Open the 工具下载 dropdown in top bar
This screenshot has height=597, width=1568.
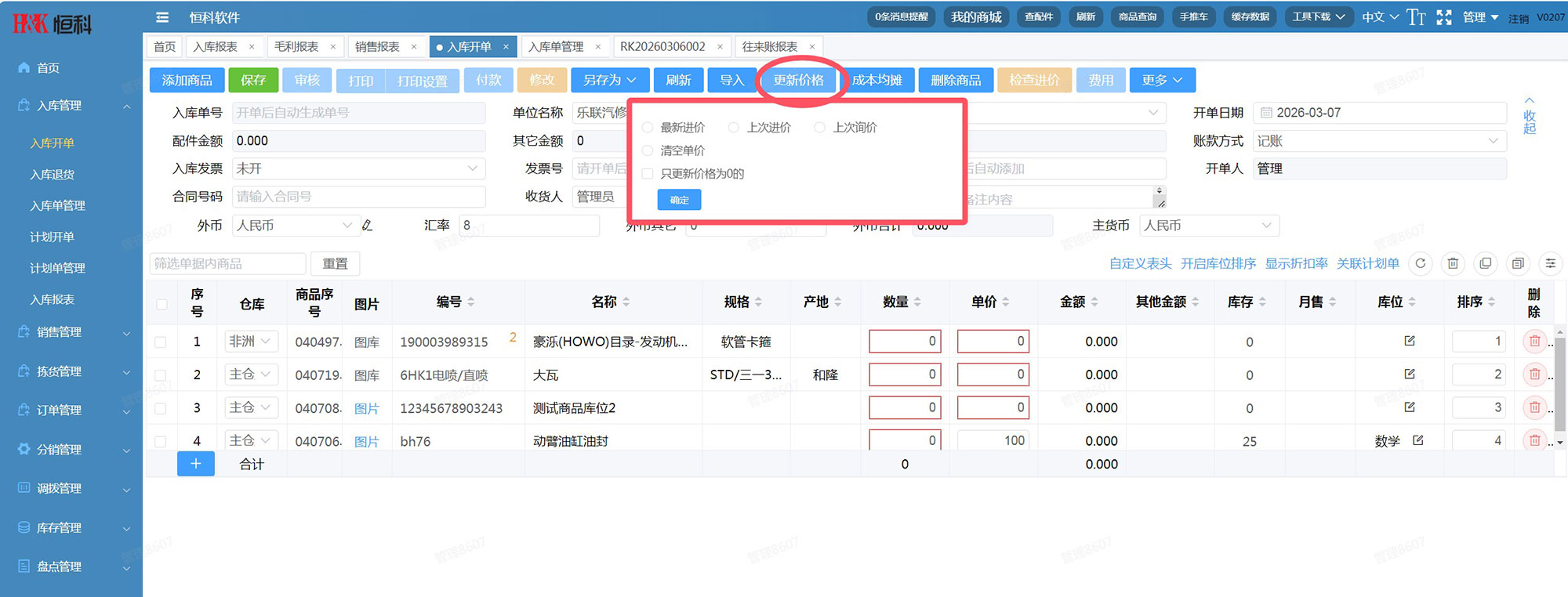click(x=1319, y=16)
